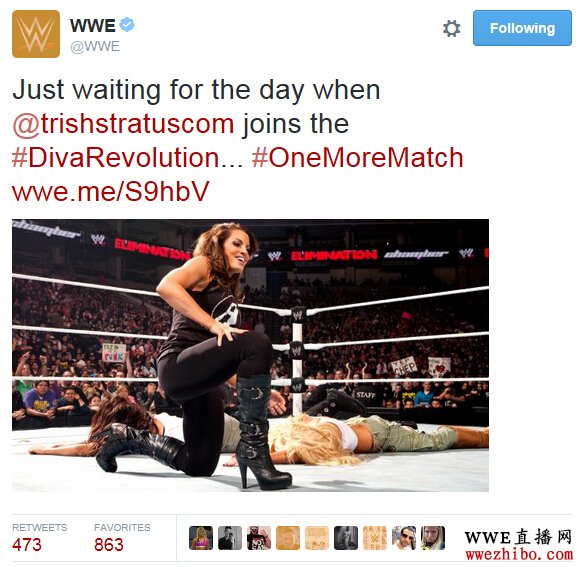Screen dimensions: 580x567
Task: Open the black-and-white mirror selfie avatar
Action: coord(230,538)
